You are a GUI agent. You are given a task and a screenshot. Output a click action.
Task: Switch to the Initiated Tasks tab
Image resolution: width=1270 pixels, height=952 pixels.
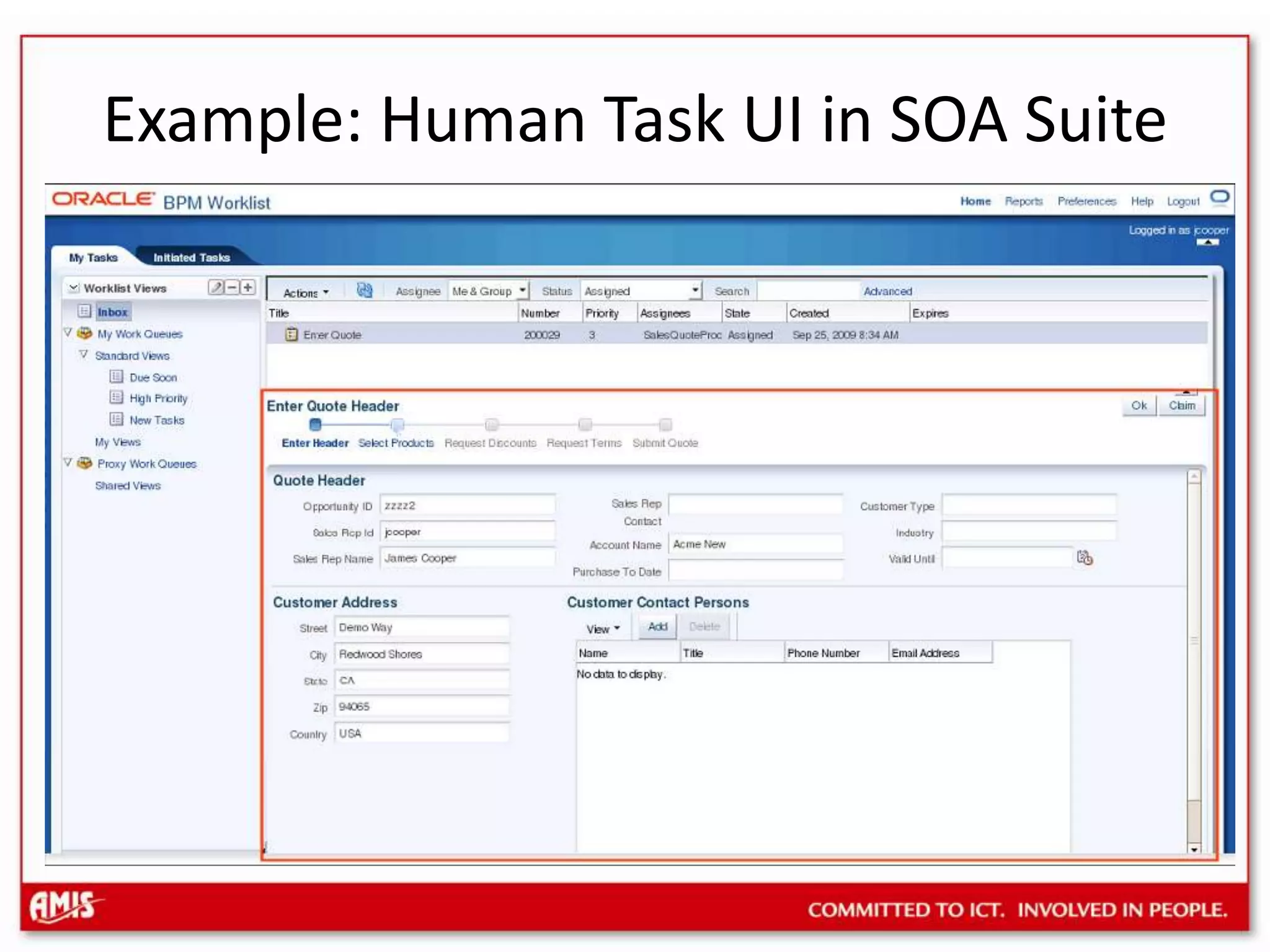click(192, 257)
